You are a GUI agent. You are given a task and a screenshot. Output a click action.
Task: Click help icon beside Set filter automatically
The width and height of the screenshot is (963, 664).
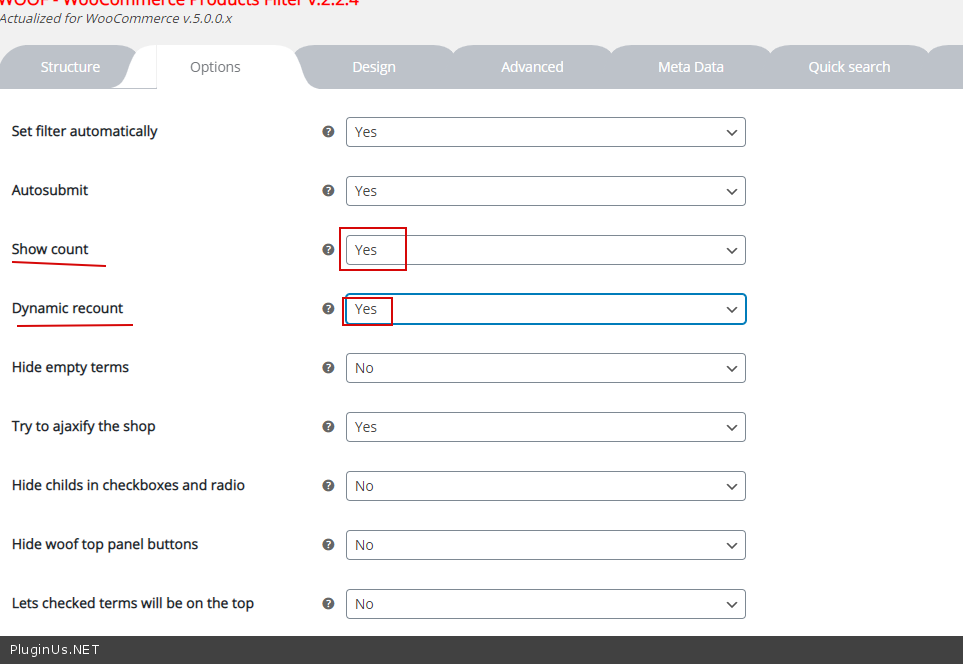328,131
